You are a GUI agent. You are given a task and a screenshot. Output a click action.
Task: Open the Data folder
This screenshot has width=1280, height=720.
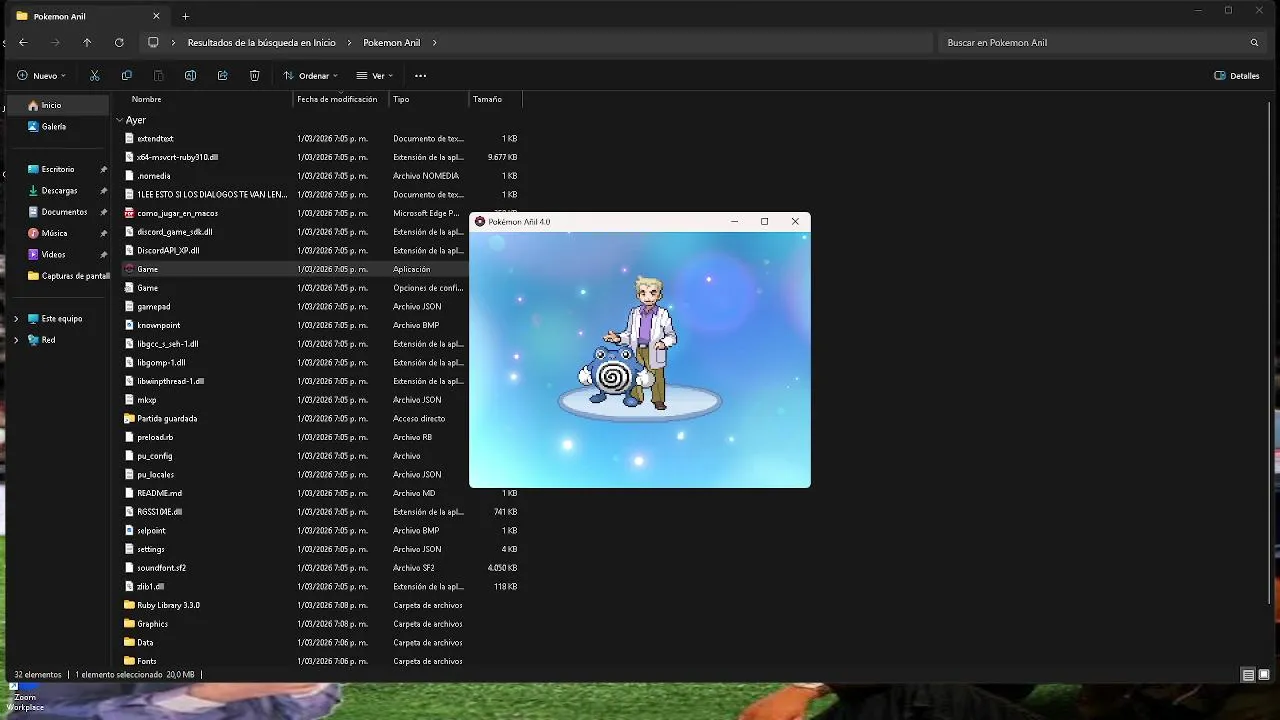click(x=145, y=643)
